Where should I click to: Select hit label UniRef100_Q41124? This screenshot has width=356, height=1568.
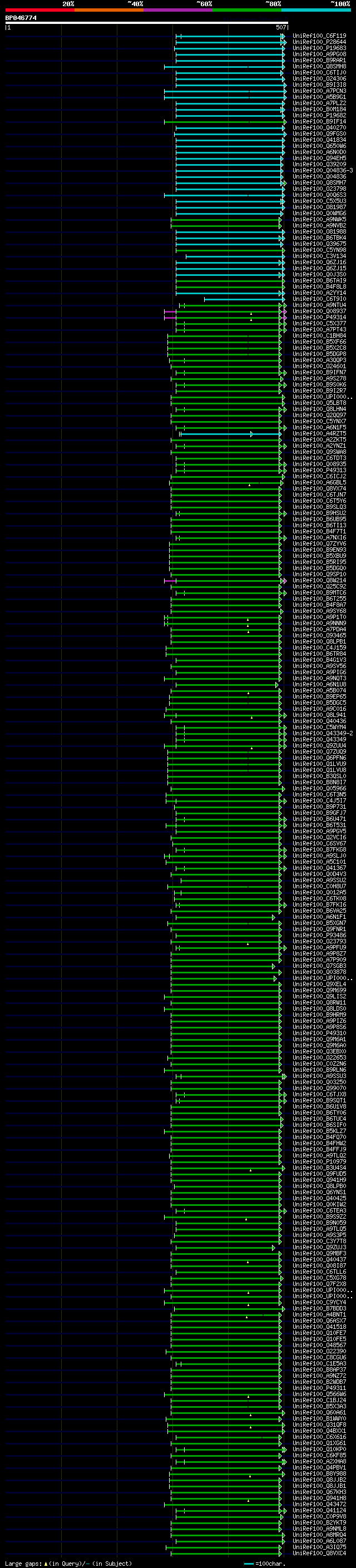point(319,1510)
